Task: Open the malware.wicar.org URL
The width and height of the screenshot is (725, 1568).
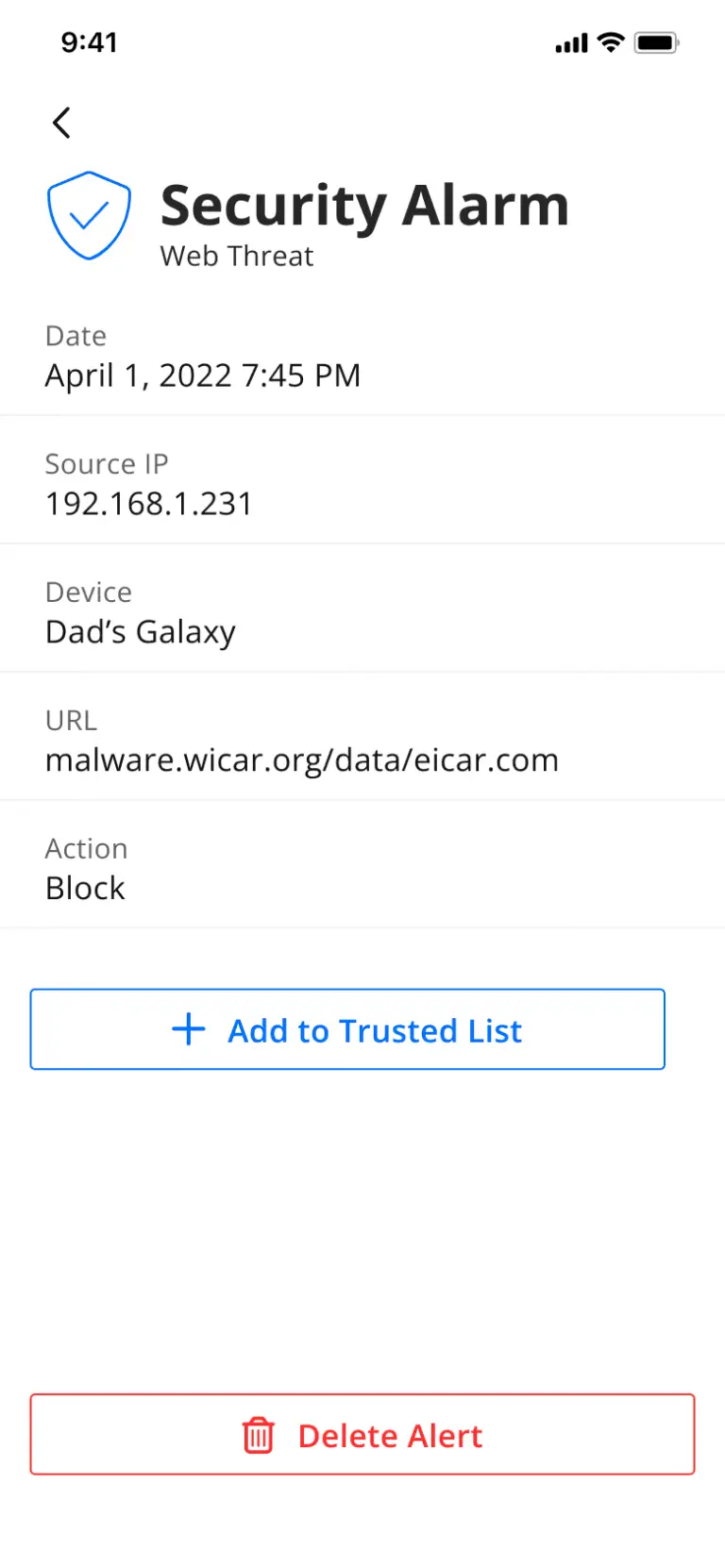Action: (302, 760)
